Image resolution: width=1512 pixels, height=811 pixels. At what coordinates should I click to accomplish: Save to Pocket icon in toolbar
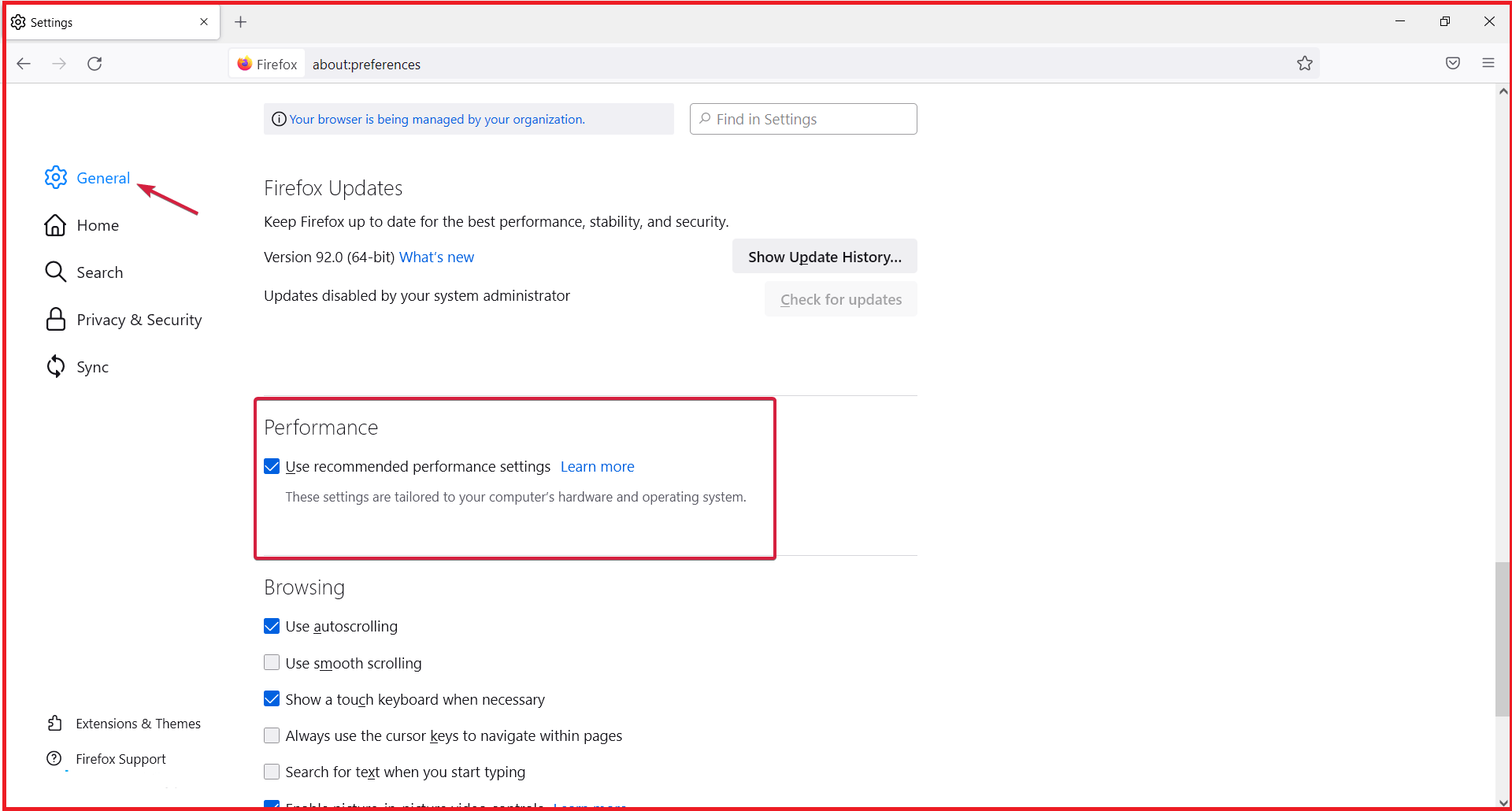click(x=1453, y=64)
